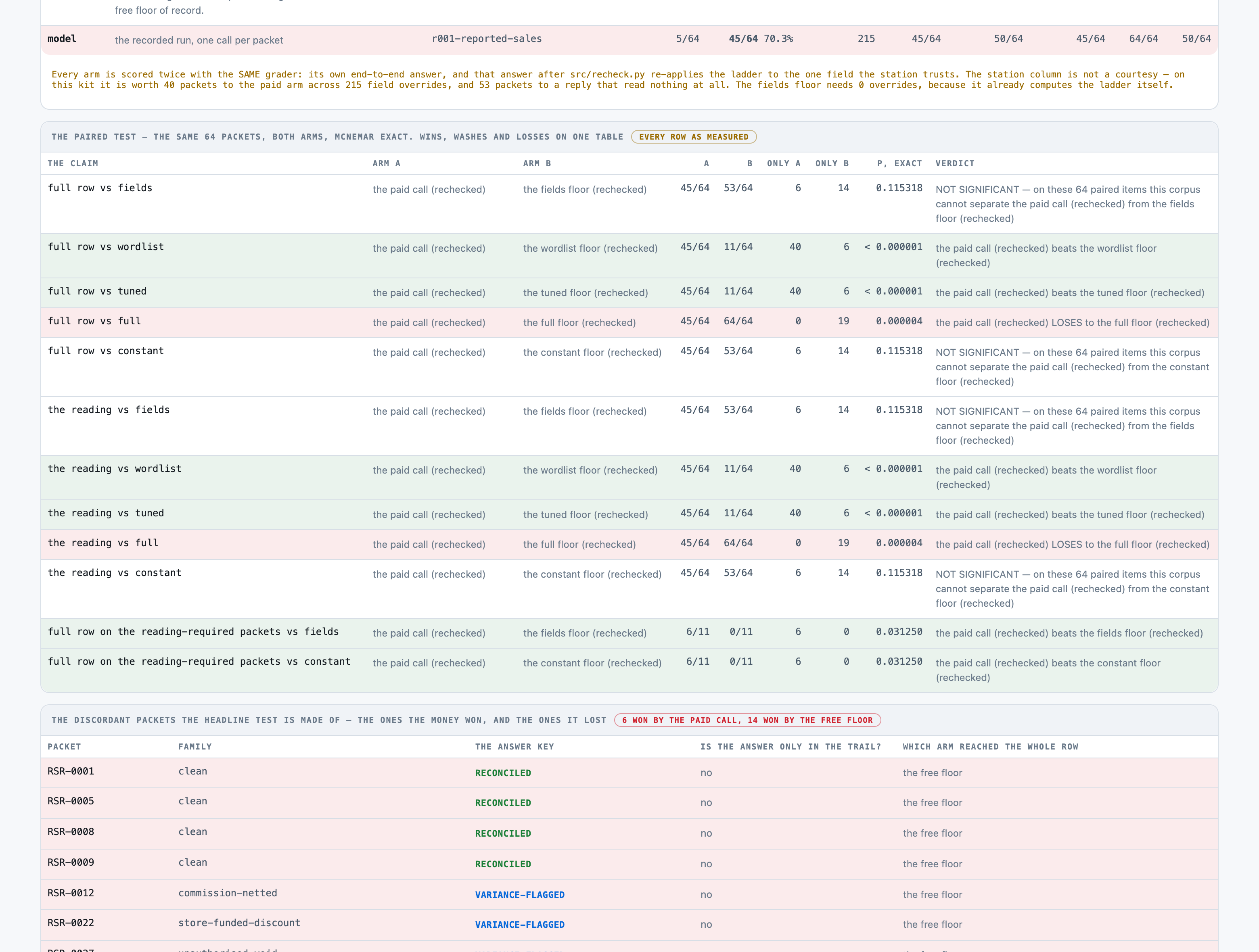Select the 'the reading vs wordlist' claim
The image size is (1259, 952).
[115, 469]
